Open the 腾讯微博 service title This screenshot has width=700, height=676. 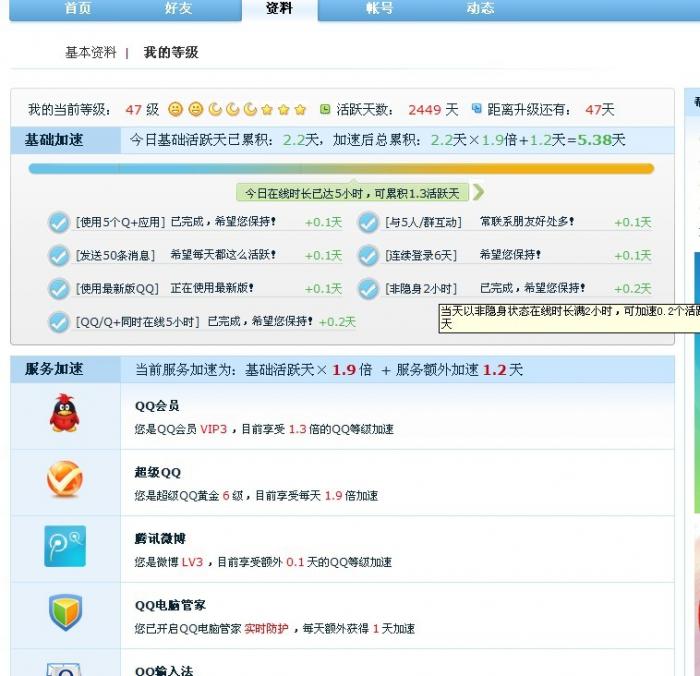(160, 539)
